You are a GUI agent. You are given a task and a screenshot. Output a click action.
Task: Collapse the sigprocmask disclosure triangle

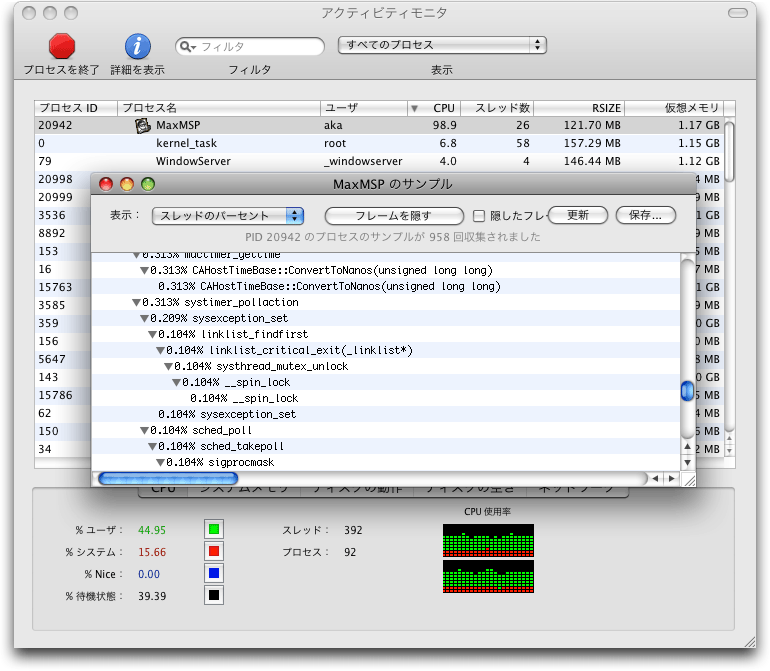tap(161, 463)
